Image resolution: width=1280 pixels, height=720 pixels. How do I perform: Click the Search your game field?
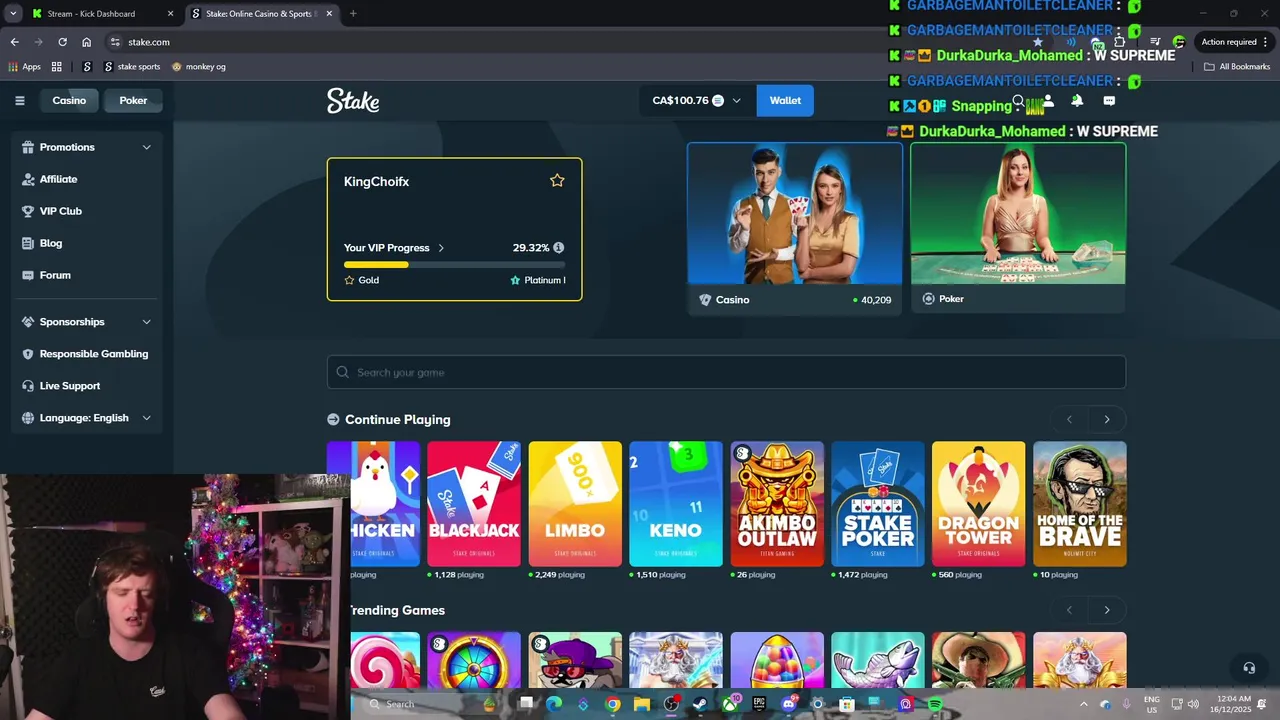pyautogui.click(x=726, y=372)
